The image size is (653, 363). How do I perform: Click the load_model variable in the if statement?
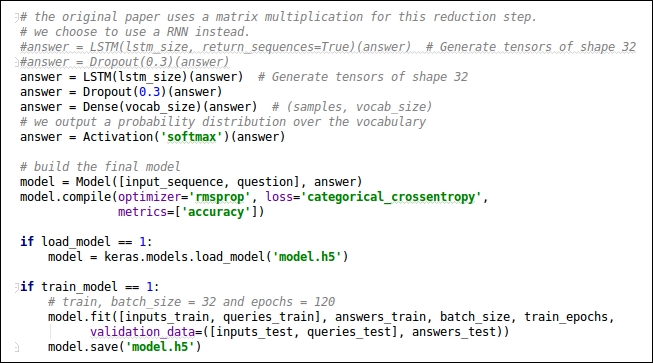(76, 242)
